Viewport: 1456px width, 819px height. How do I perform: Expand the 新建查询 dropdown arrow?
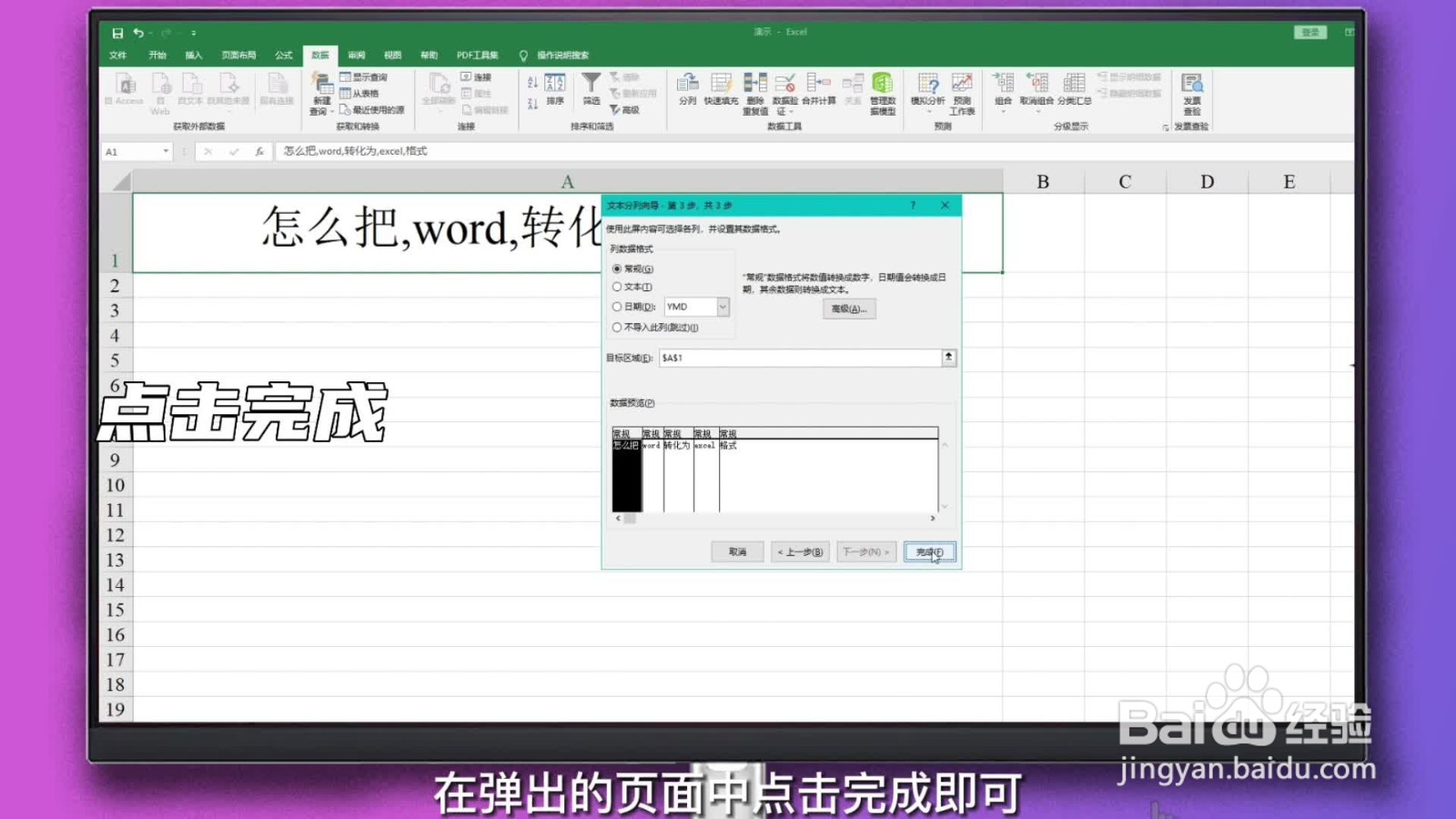(331, 112)
